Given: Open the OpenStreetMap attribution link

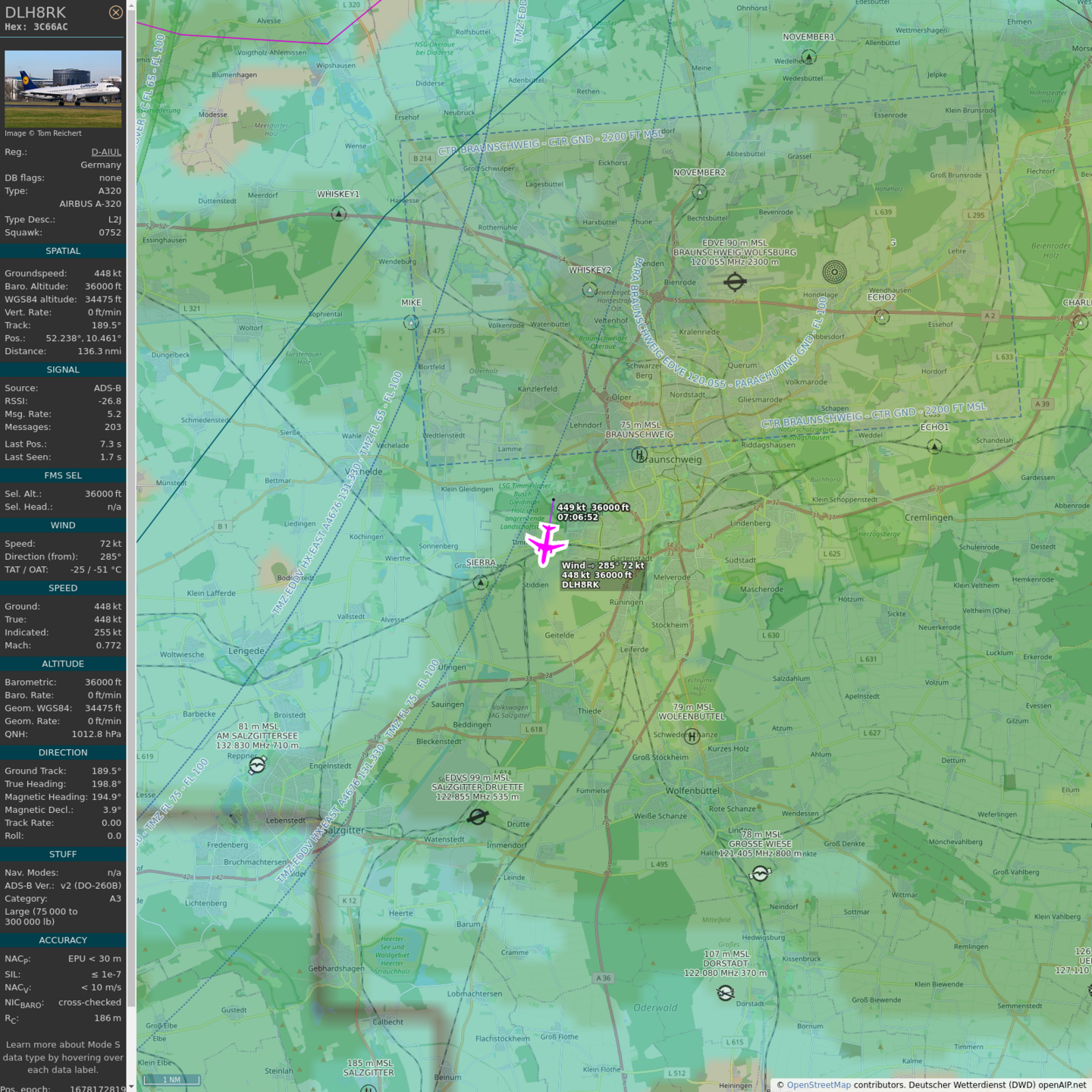Looking at the screenshot, I should coord(818,1084).
